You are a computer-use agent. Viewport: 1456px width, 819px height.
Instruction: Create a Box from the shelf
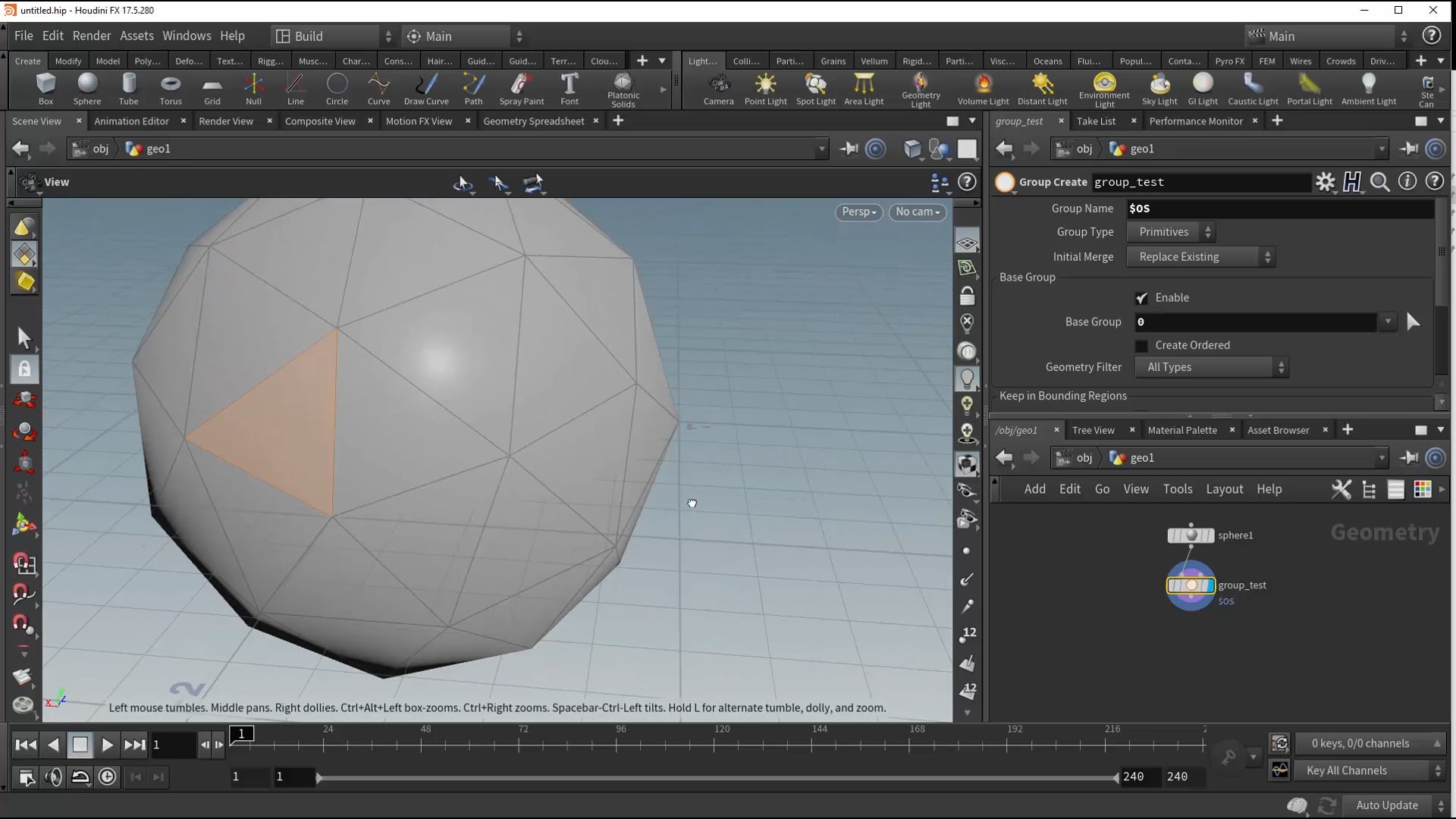tap(45, 89)
